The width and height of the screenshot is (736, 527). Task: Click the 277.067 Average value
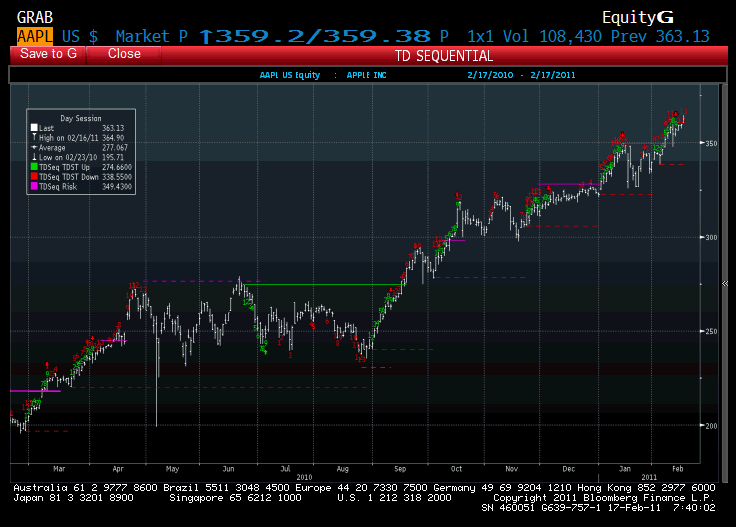tap(115, 147)
